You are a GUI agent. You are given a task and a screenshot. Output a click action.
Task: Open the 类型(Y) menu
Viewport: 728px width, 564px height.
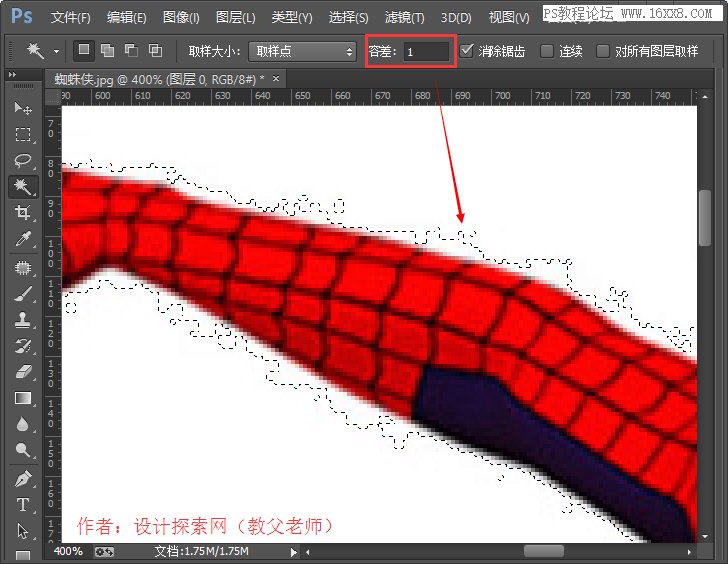point(292,18)
